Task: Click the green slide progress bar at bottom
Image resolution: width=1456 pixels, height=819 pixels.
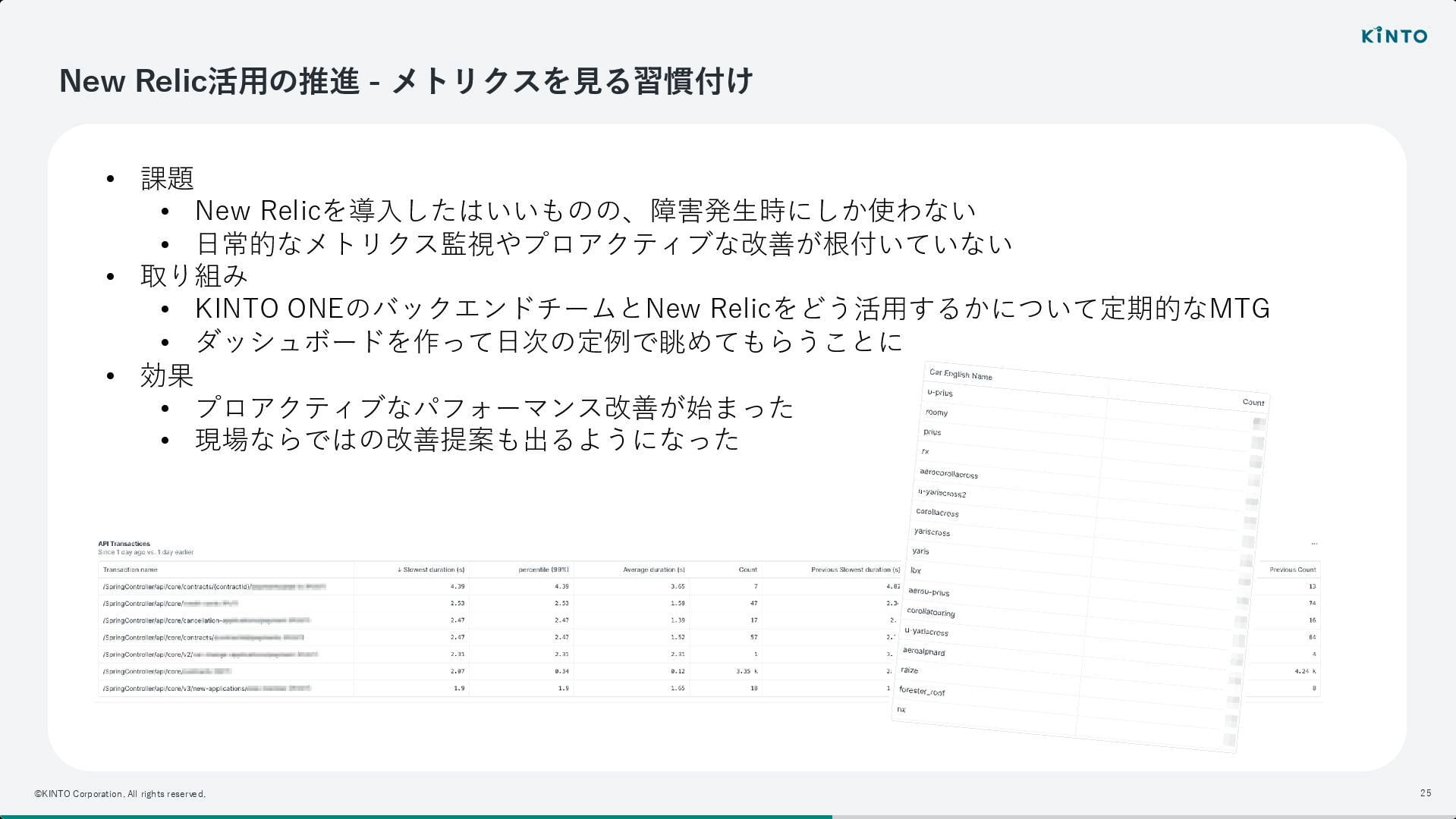Action: [x=416, y=817]
